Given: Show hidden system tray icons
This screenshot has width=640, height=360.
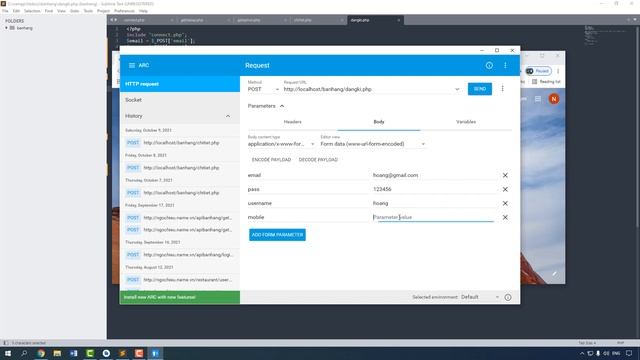Looking at the screenshot, I should [x=582, y=353].
